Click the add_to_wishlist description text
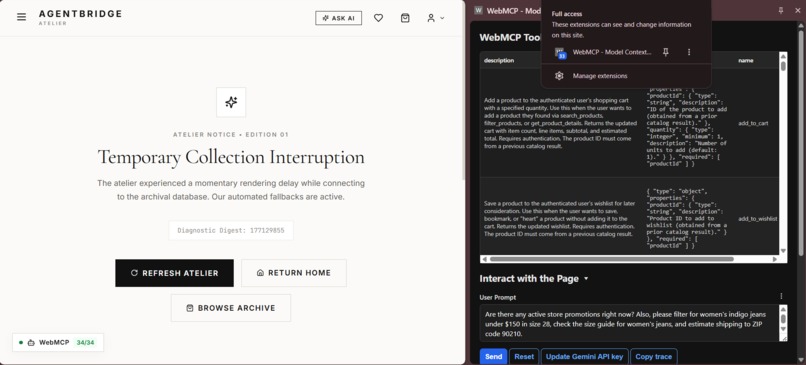The height and width of the screenshot is (365, 806). 560,218
